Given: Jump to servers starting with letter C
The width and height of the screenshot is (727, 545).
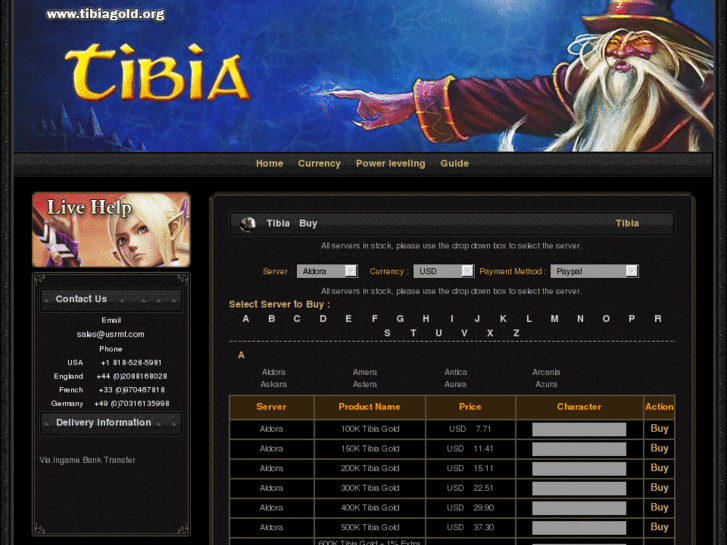Looking at the screenshot, I should pos(297,319).
